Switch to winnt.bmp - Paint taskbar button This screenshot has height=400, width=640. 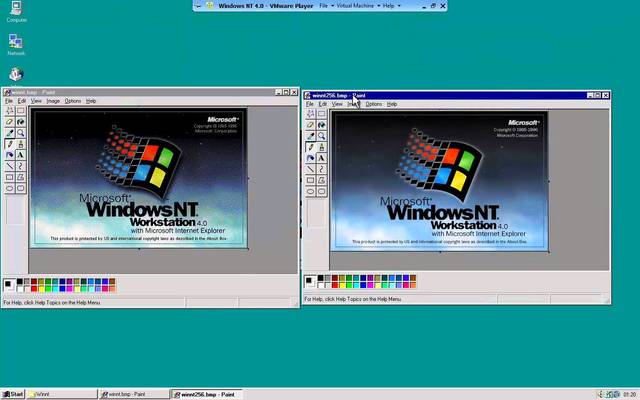pyautogui.click(x=134, y=394)
